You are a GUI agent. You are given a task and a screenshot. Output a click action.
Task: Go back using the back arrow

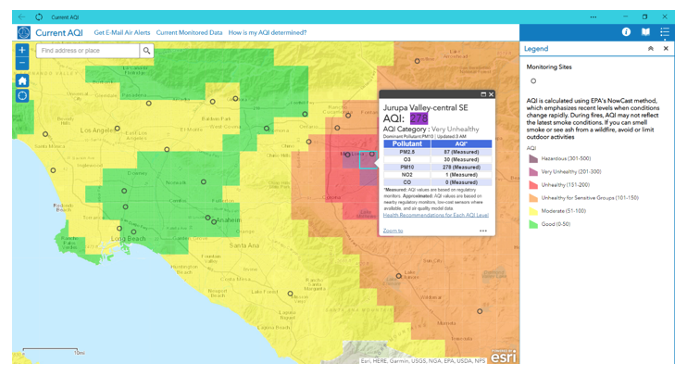point(21,17)
